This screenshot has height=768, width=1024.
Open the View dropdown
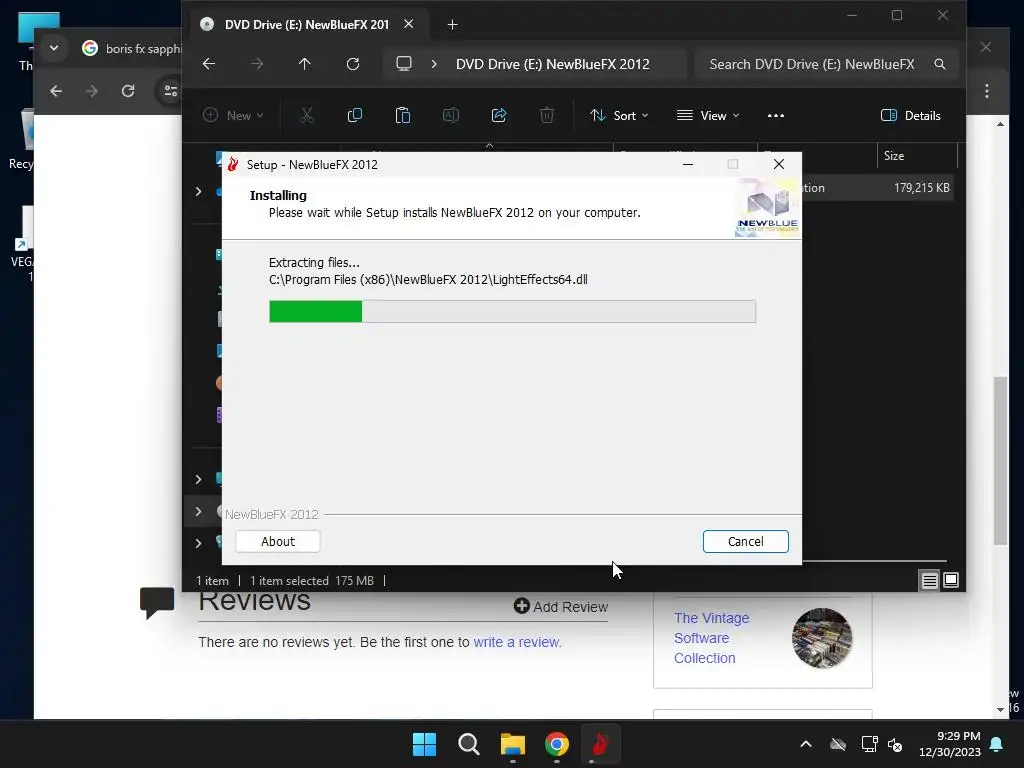pos(708,116)
